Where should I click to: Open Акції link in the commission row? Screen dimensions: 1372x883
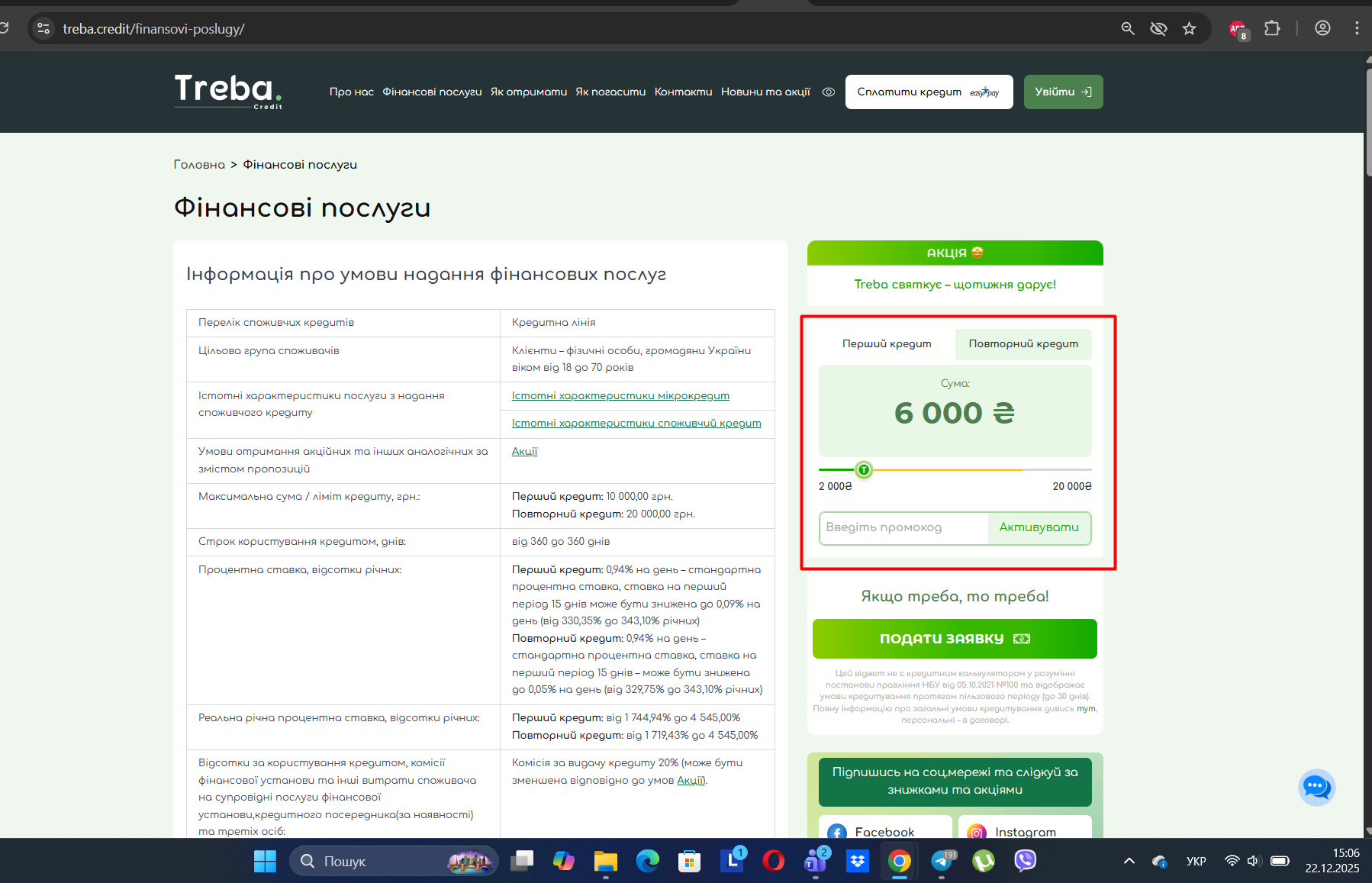[690, 780]
